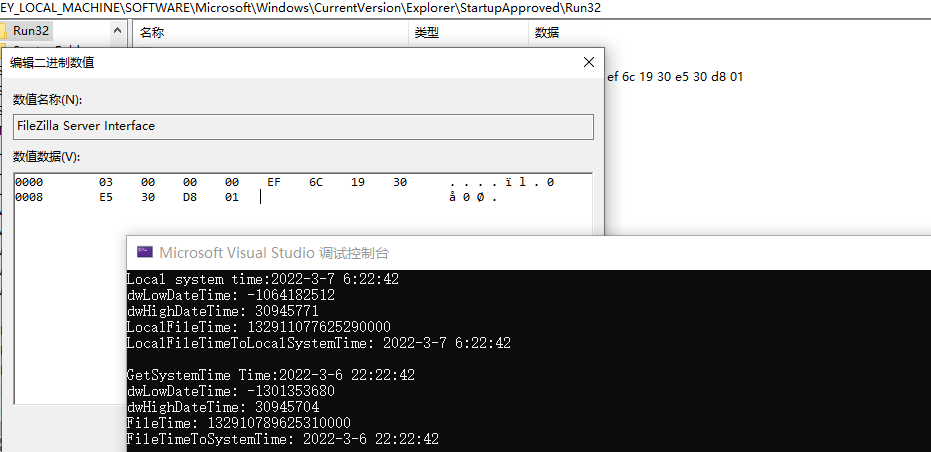
Task: Click hex byte EF in row 0000
Action: [x=273, y=182]
